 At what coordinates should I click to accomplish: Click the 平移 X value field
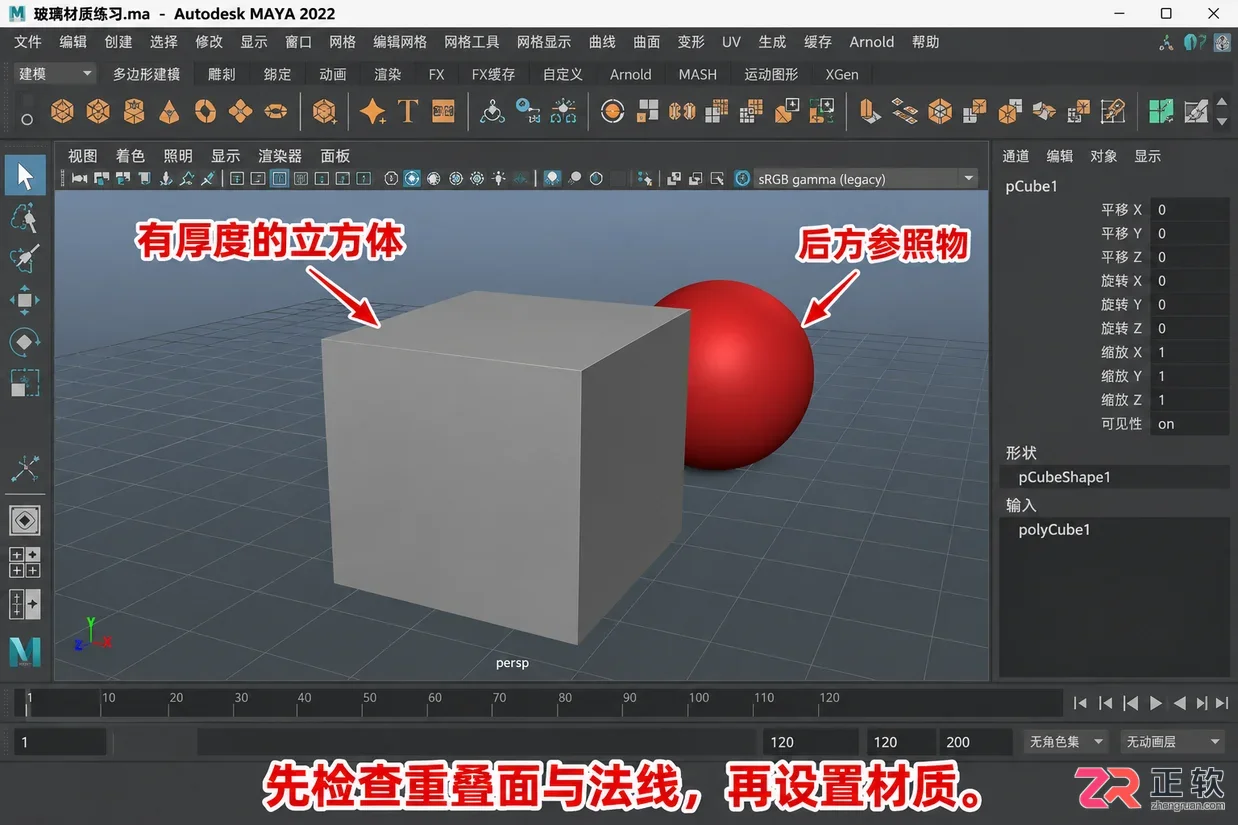pyautogui.click(x=1189, y=210)
